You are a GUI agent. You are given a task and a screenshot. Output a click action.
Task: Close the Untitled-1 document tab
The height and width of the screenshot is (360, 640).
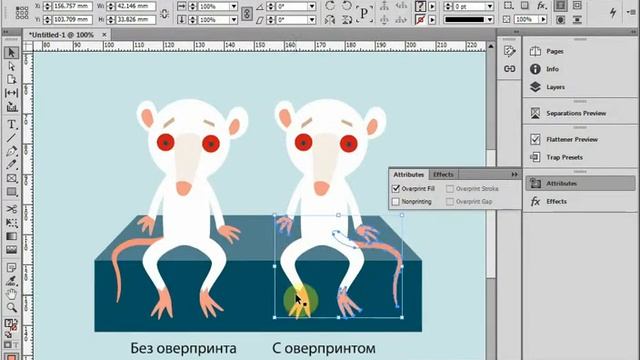pos(104,35)
